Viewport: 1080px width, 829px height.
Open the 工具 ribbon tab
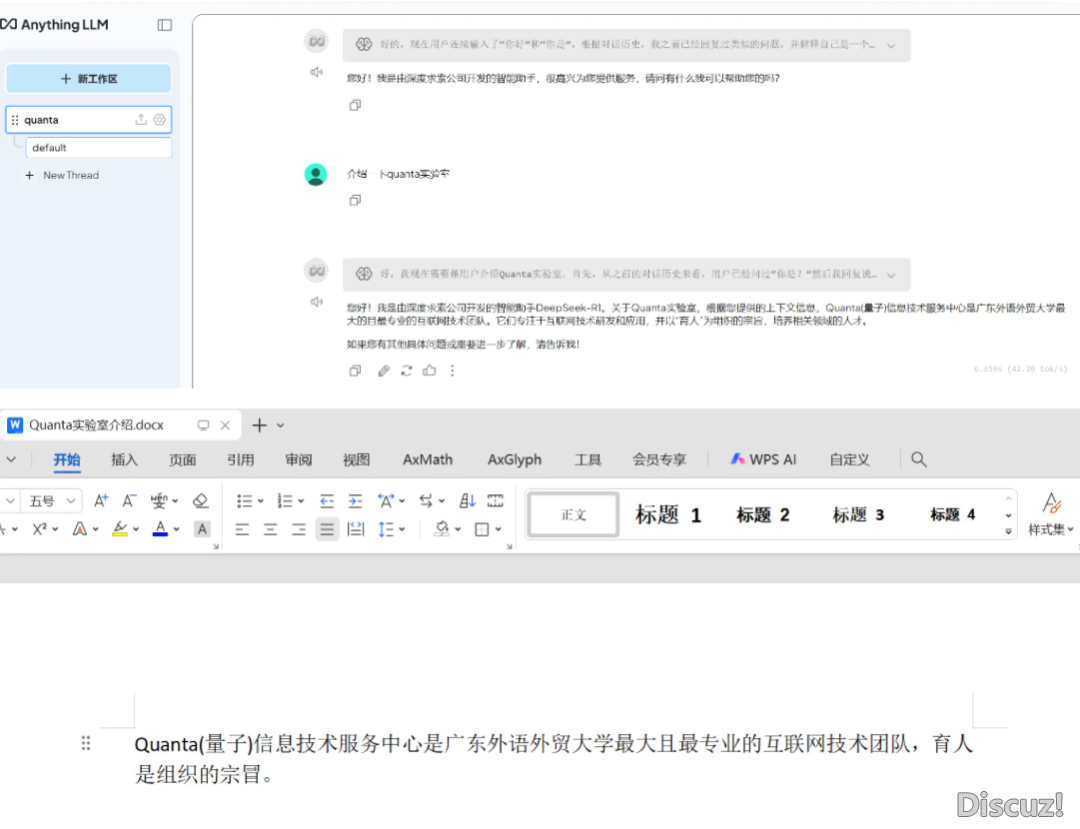click(x=588, y=460)
